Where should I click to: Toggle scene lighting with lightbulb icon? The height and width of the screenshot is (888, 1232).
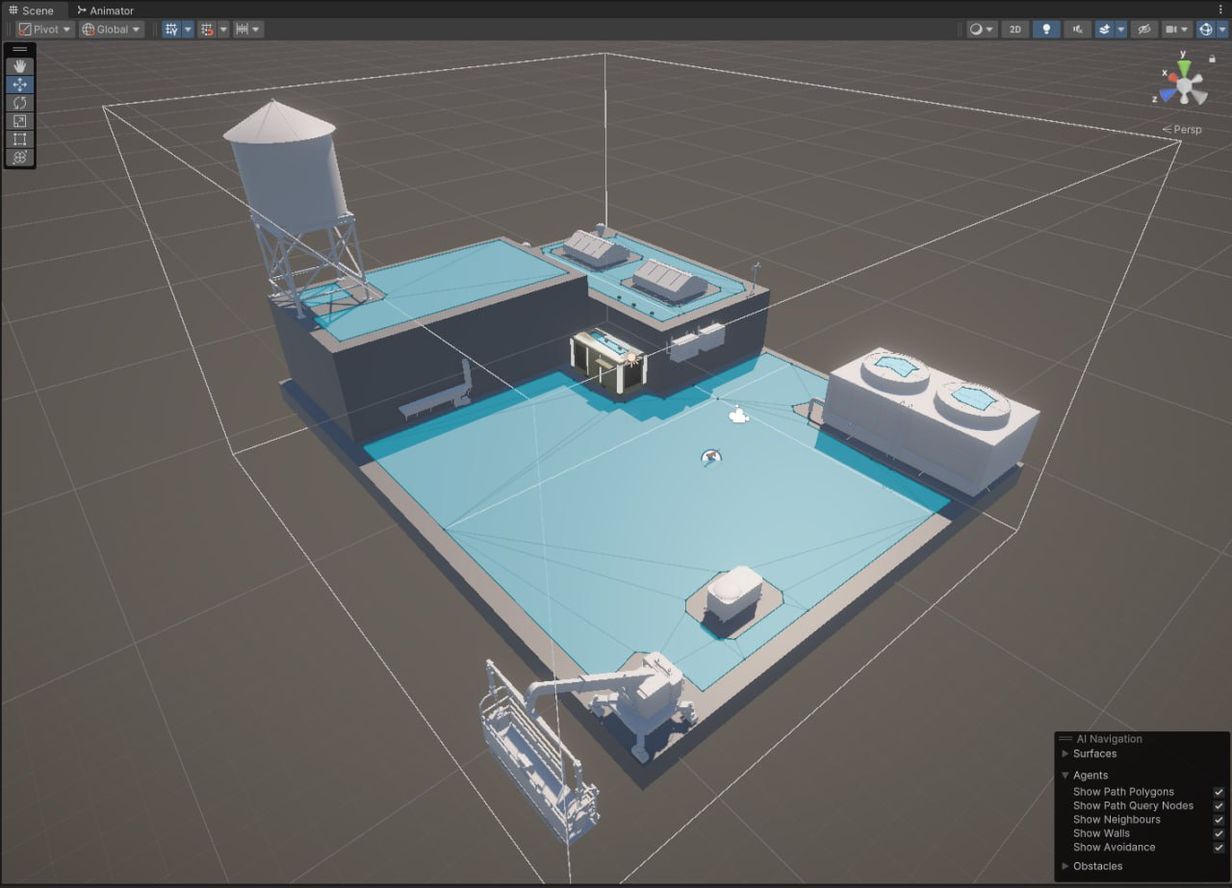[x=1046, y=29]
